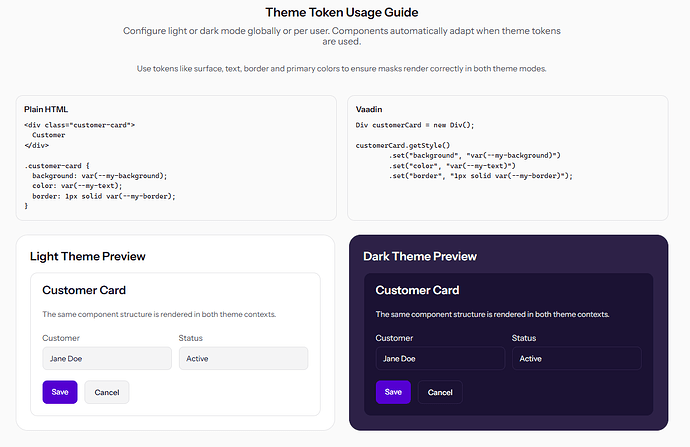
Task: Focus the dark theme Status field
Action: 576,358
